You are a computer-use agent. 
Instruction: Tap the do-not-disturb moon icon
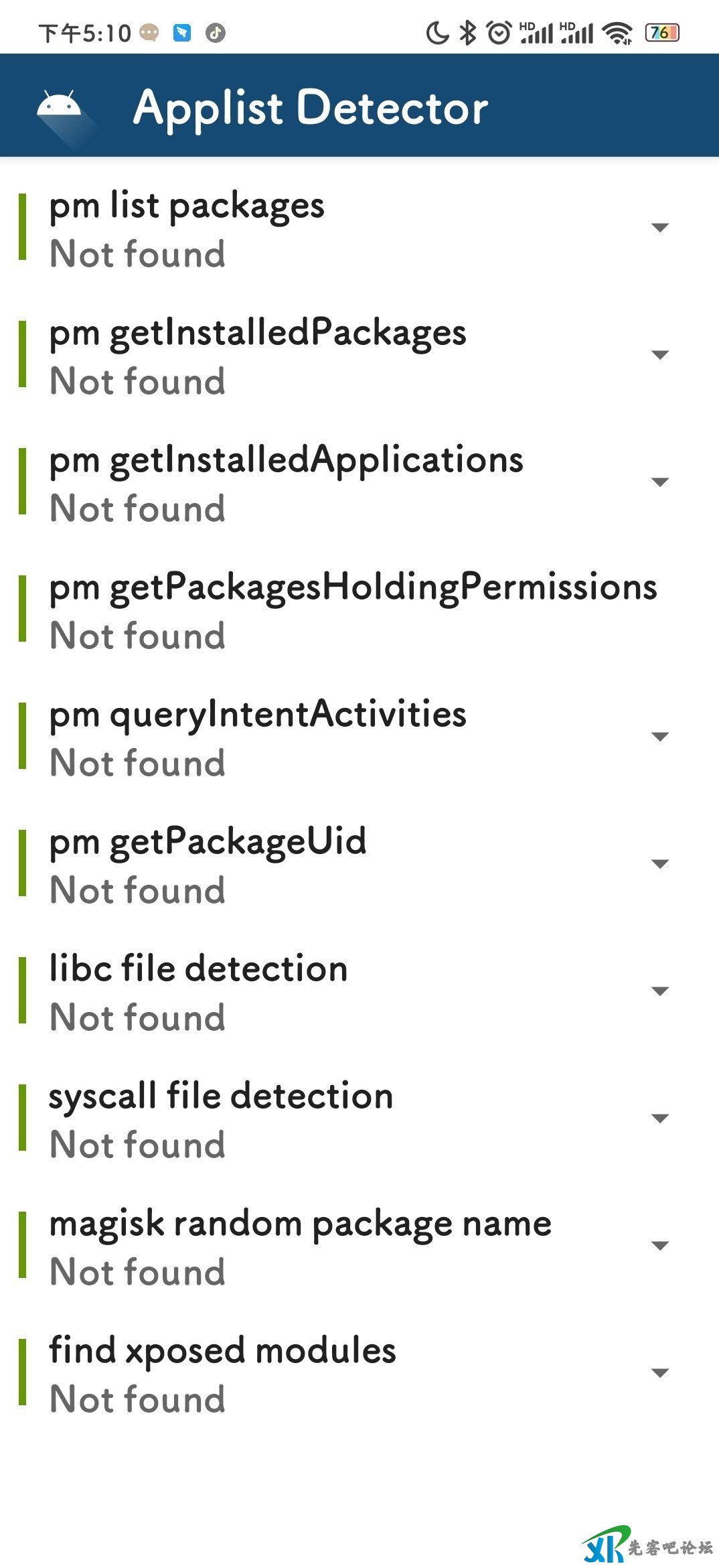[x=437, y=32]
